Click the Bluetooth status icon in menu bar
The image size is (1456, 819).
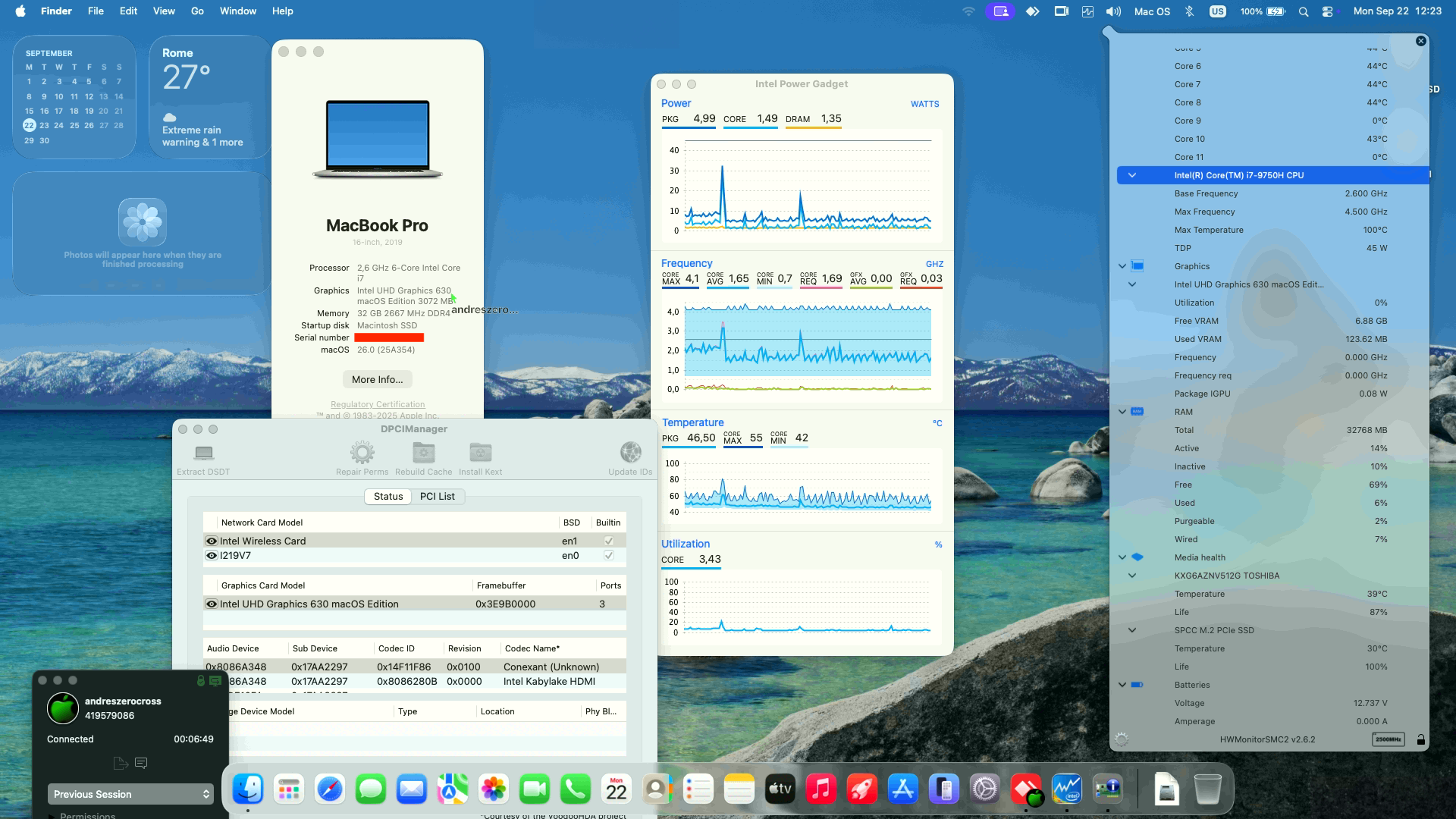tap(1189, 11)
